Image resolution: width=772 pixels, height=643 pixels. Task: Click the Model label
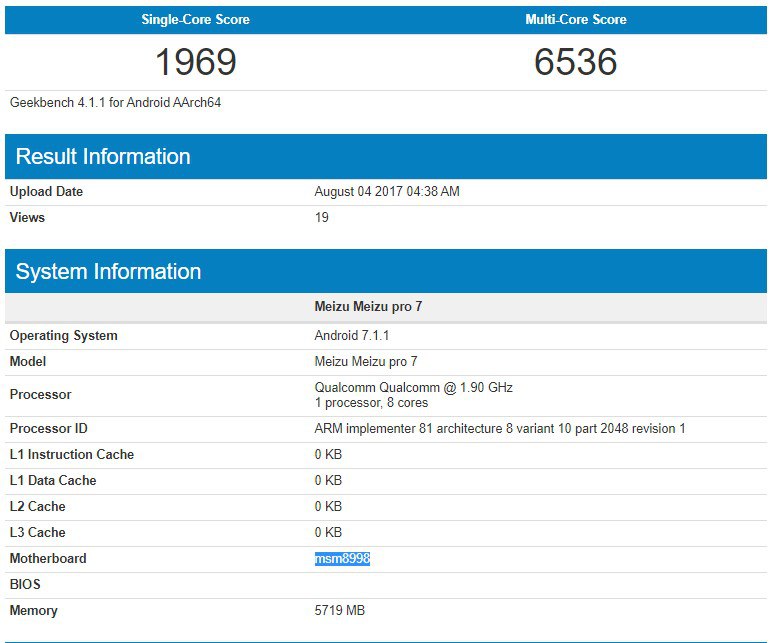tap(28, 362)
